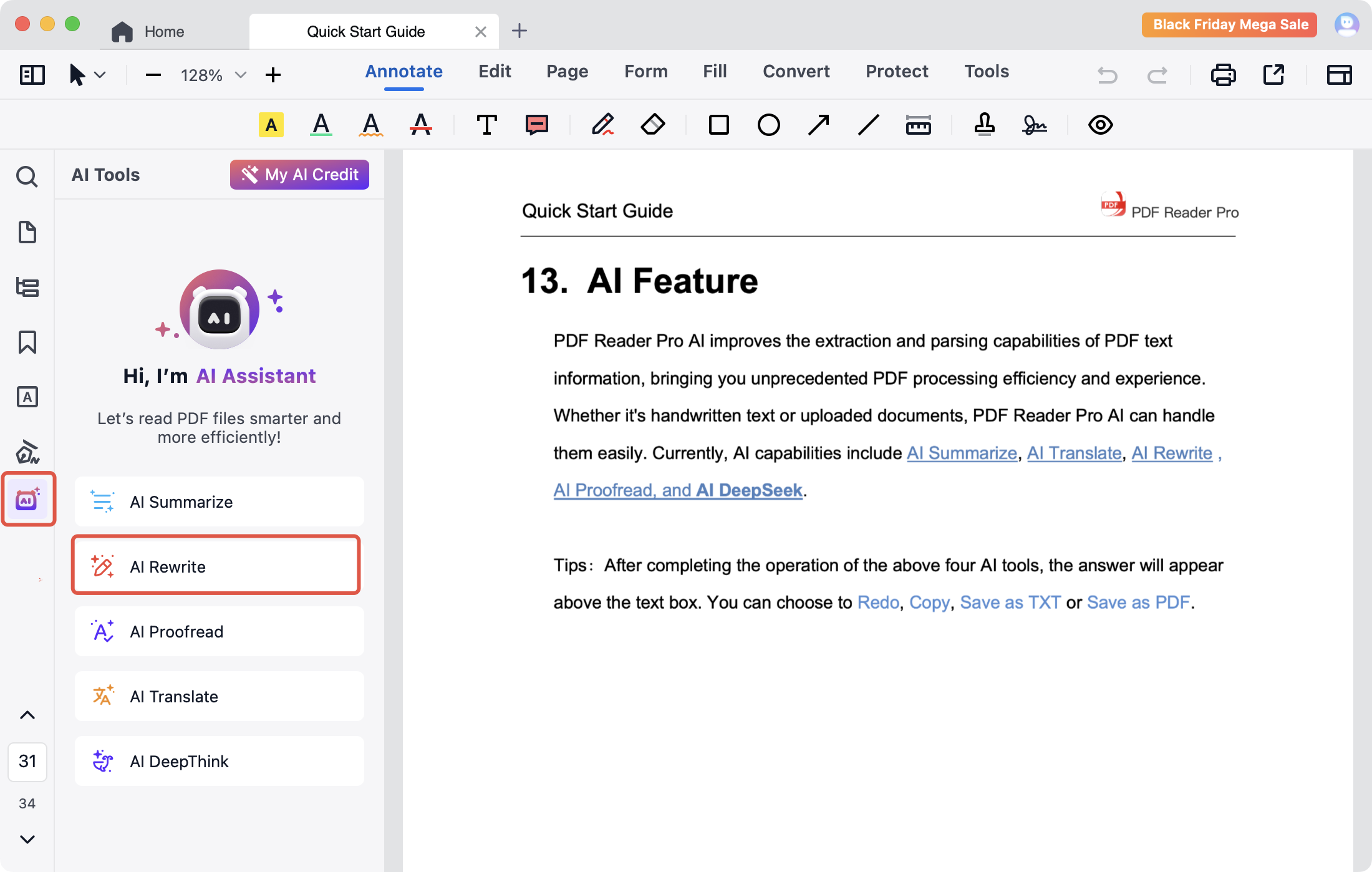Open the AI Translate link in document

coord(1074,453)
